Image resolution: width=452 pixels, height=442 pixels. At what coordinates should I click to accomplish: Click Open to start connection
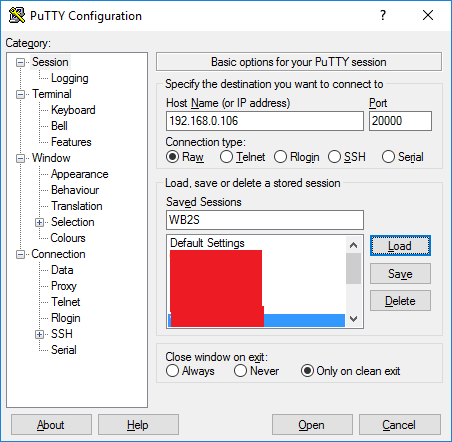point(312,425)
